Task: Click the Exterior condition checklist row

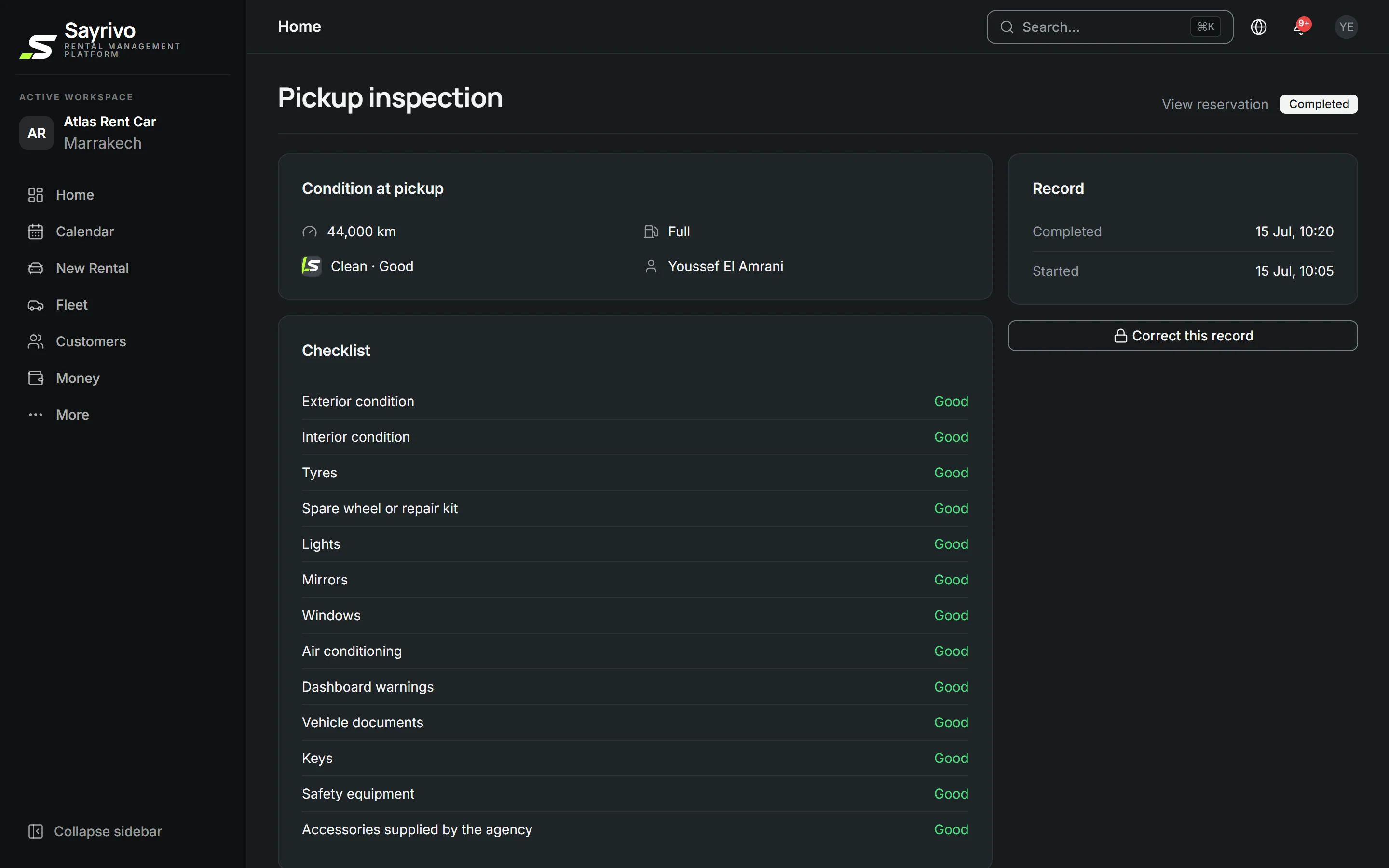Action: [635, 401]
